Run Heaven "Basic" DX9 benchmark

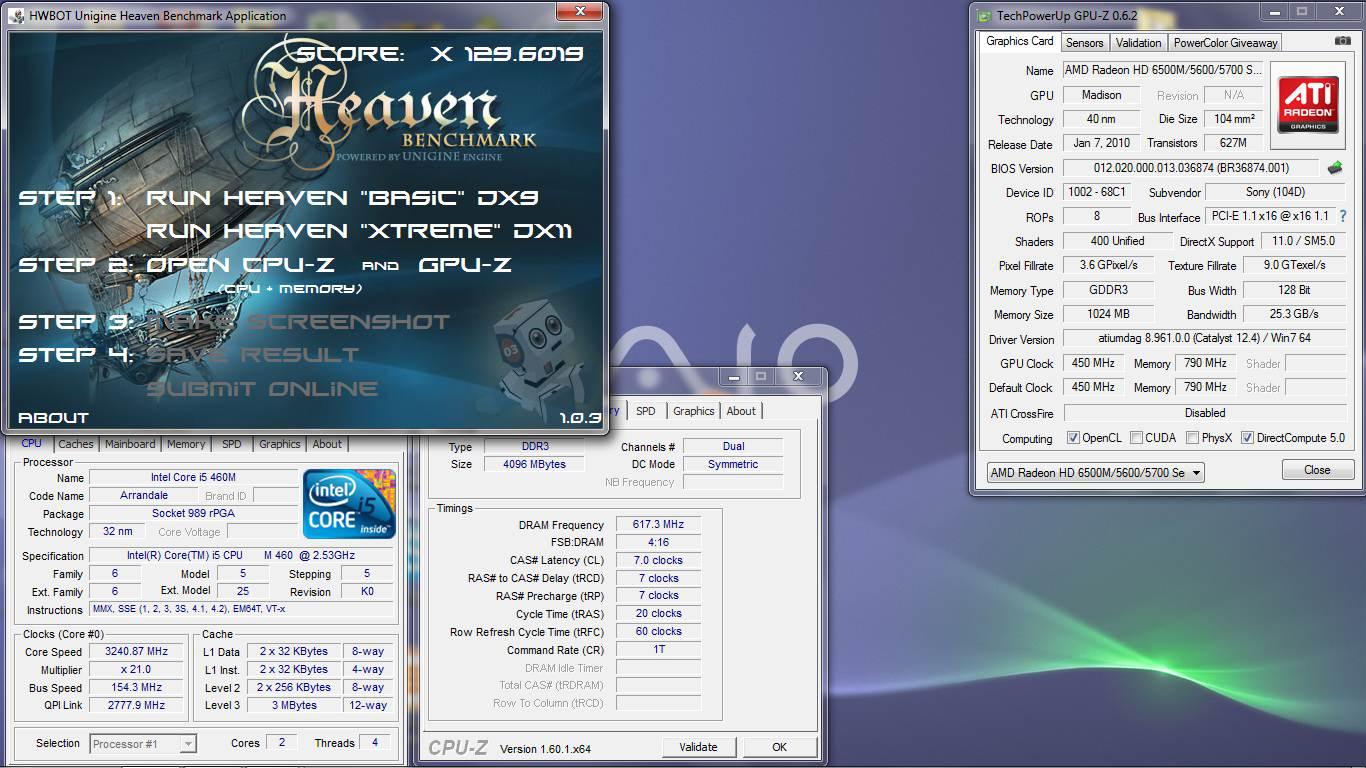[343, 198]
